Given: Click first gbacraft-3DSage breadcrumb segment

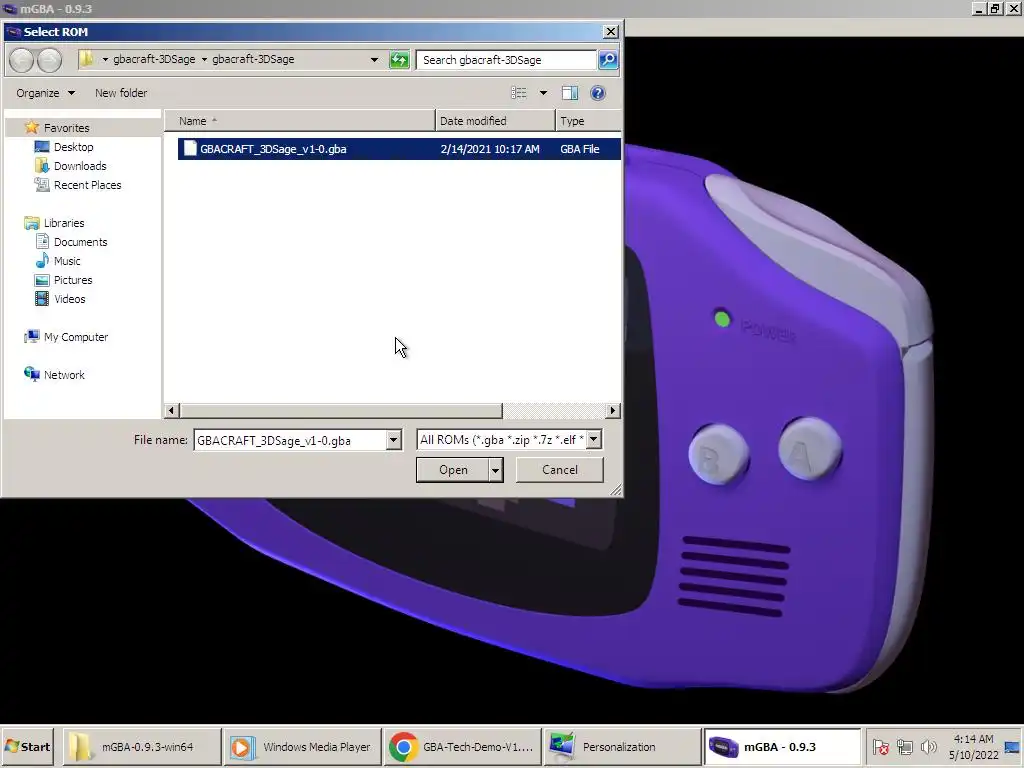Looking at the screenshot, I should tap(154, 59).
